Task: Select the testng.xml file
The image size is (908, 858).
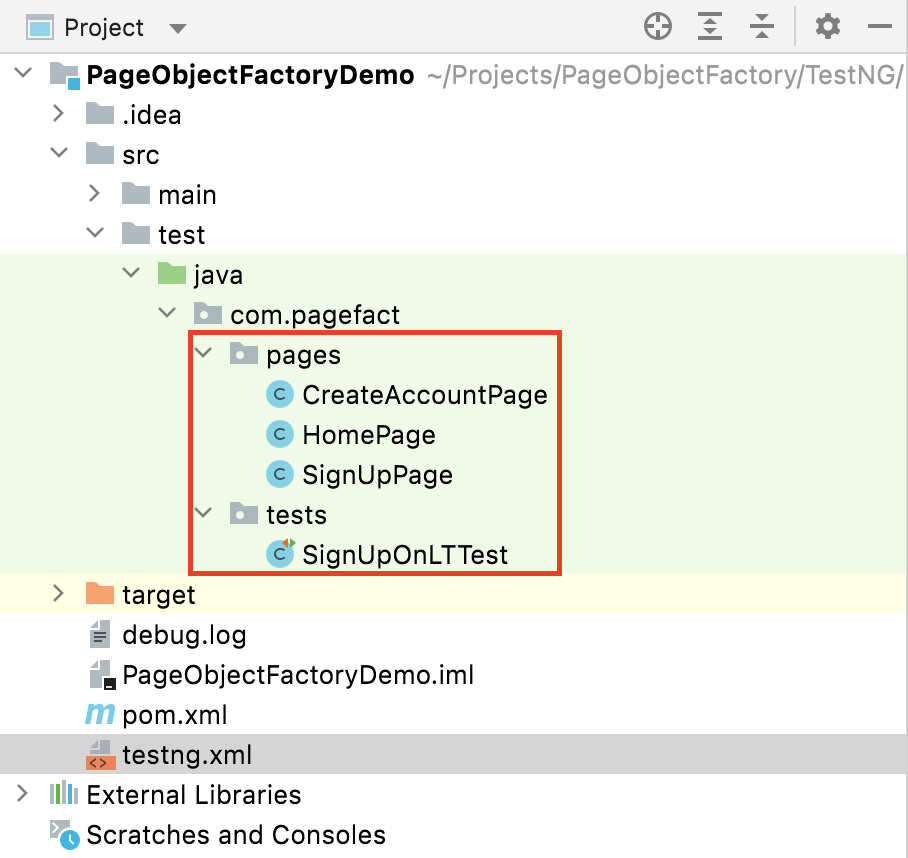Action: 187,755
